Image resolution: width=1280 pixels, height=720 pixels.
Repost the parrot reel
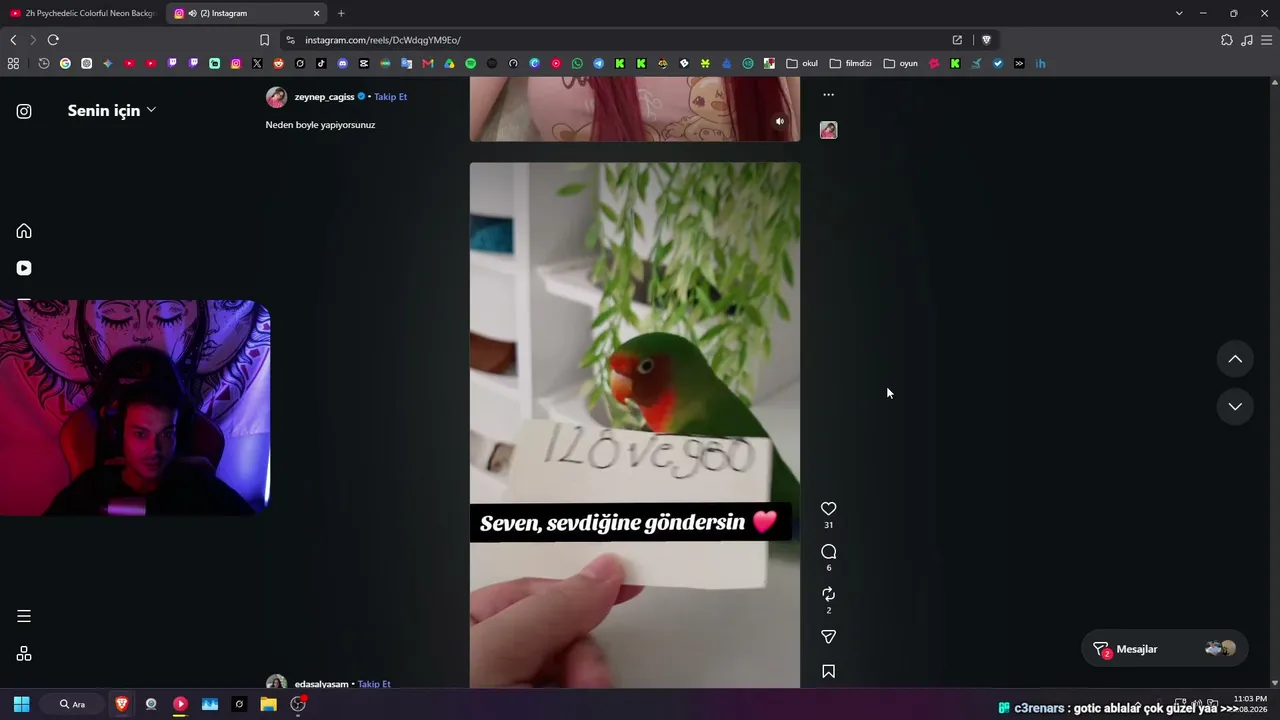click(x=828, y=594)
